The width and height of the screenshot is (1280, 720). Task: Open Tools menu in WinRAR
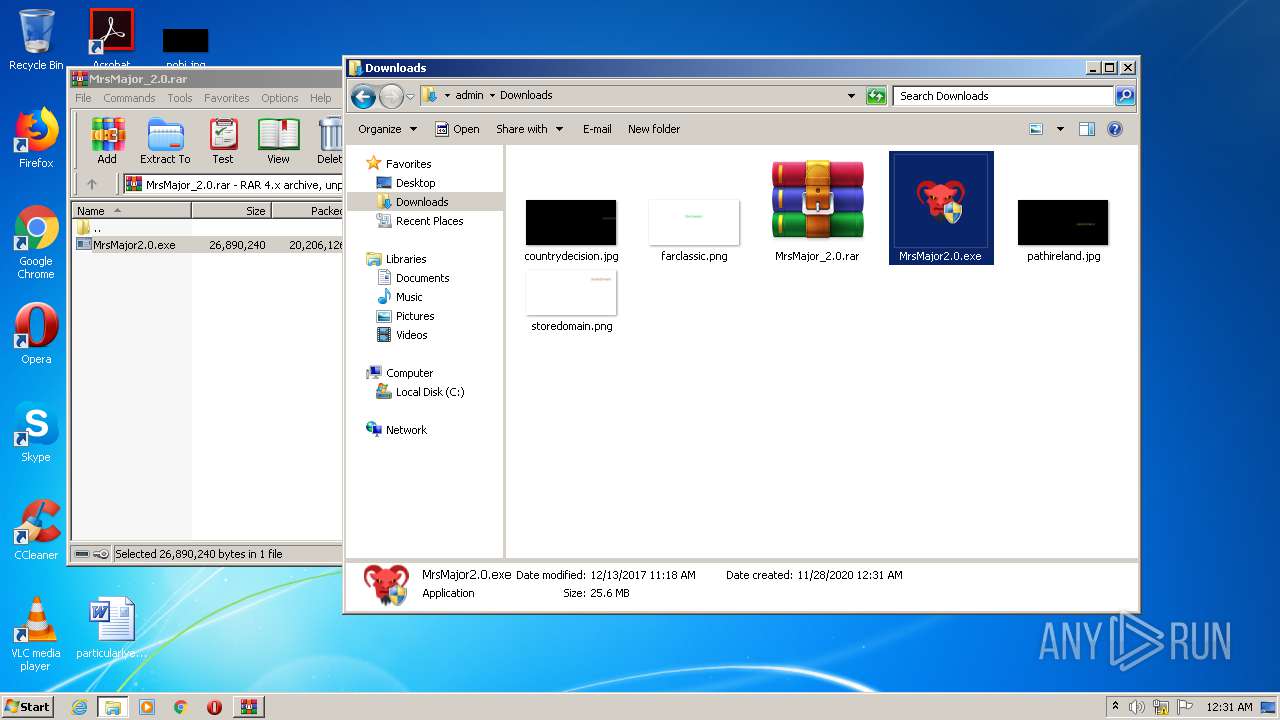(180, 98)
